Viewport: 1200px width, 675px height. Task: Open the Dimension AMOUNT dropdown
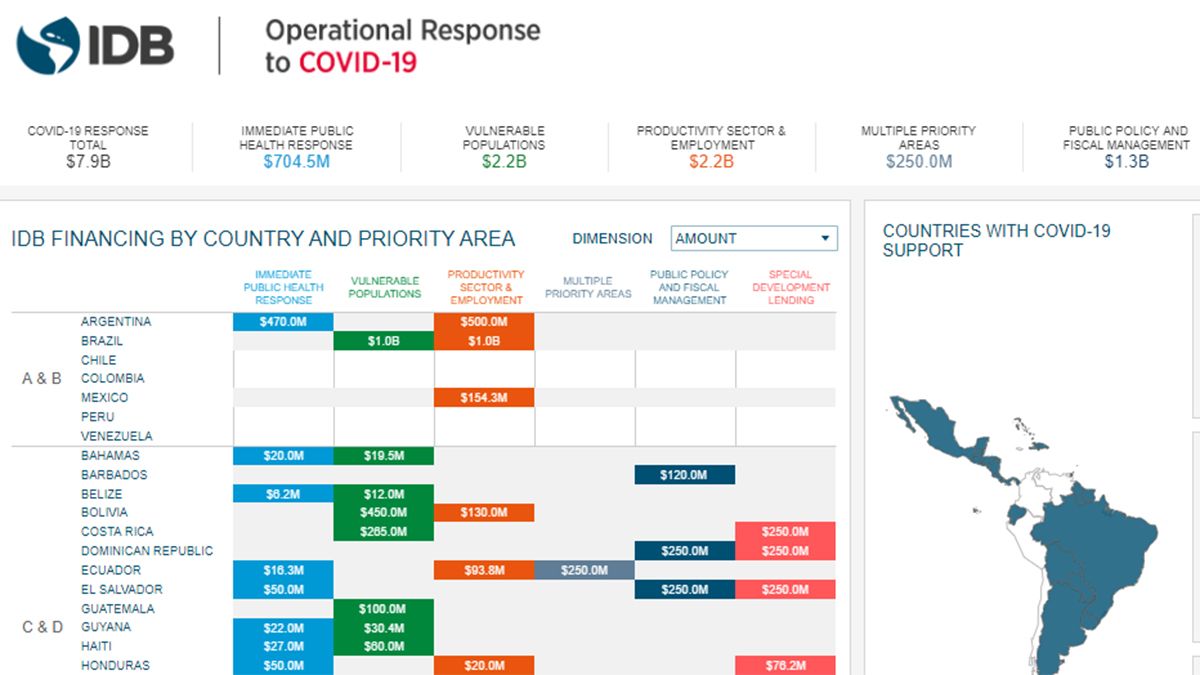click(x=754, y=238)
